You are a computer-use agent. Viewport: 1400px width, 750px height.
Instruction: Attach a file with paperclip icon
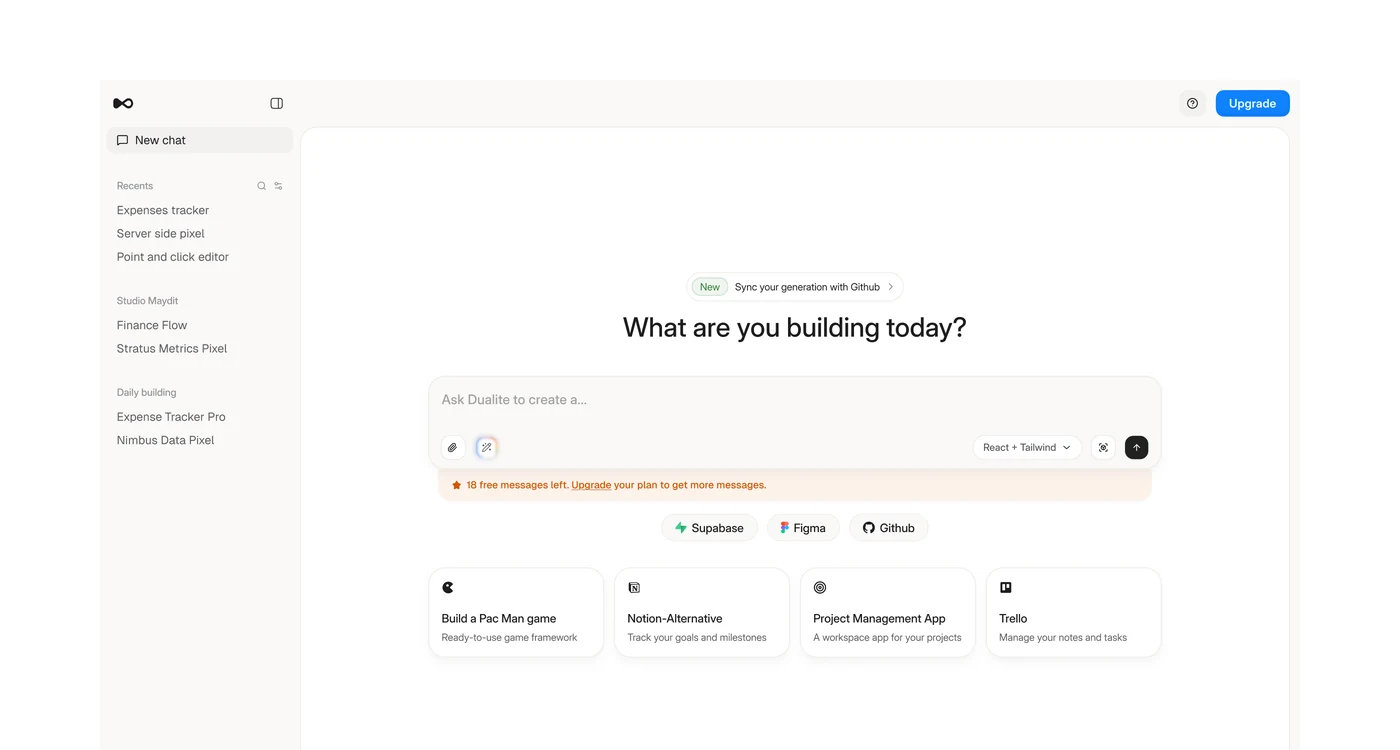(452, 448)
